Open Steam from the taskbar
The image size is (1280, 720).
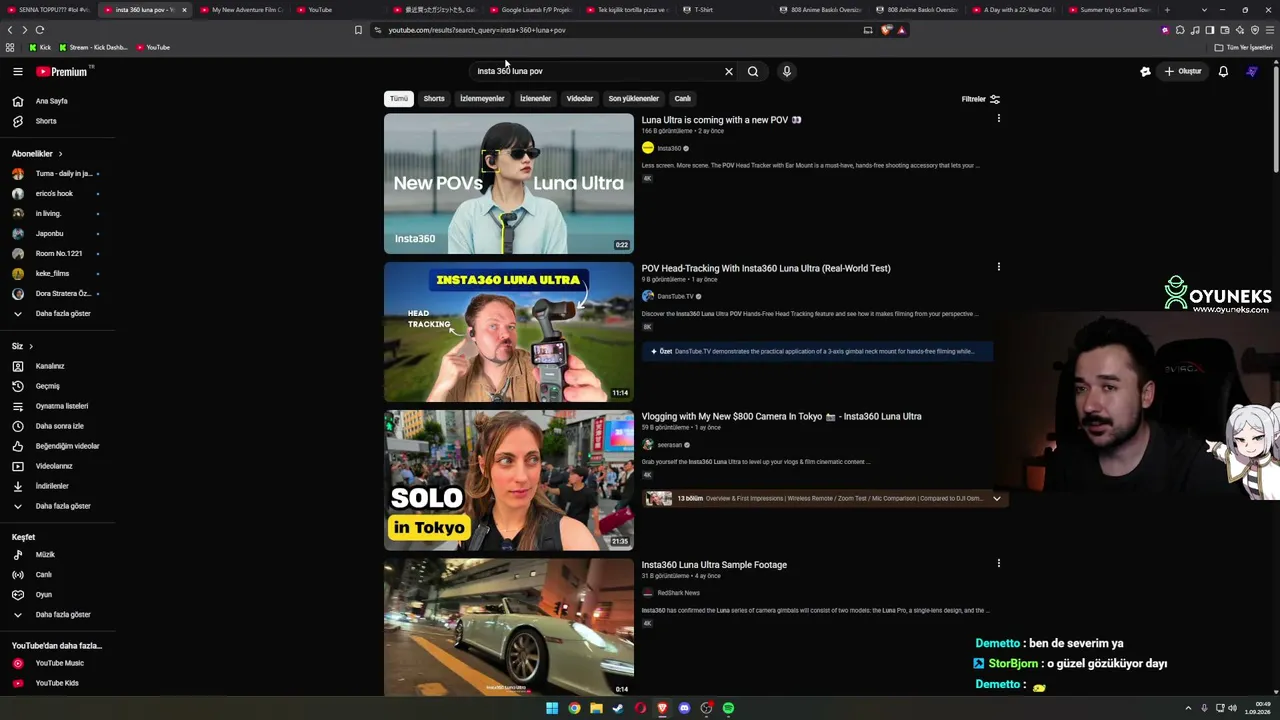coord(618,708)
